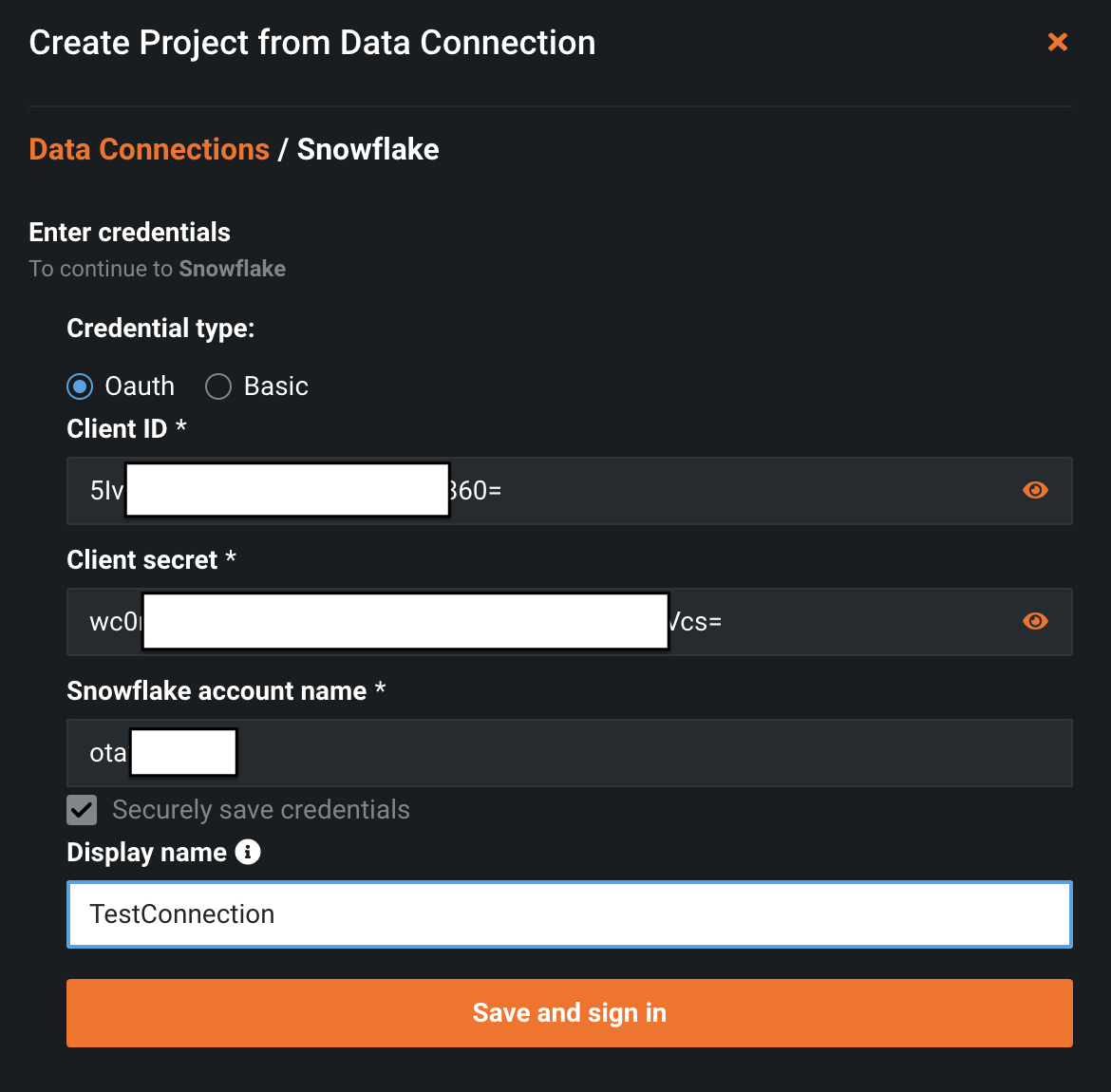Dismiss the dialog with the X icon
1111x1092 pixels.
click(1057, 42)
